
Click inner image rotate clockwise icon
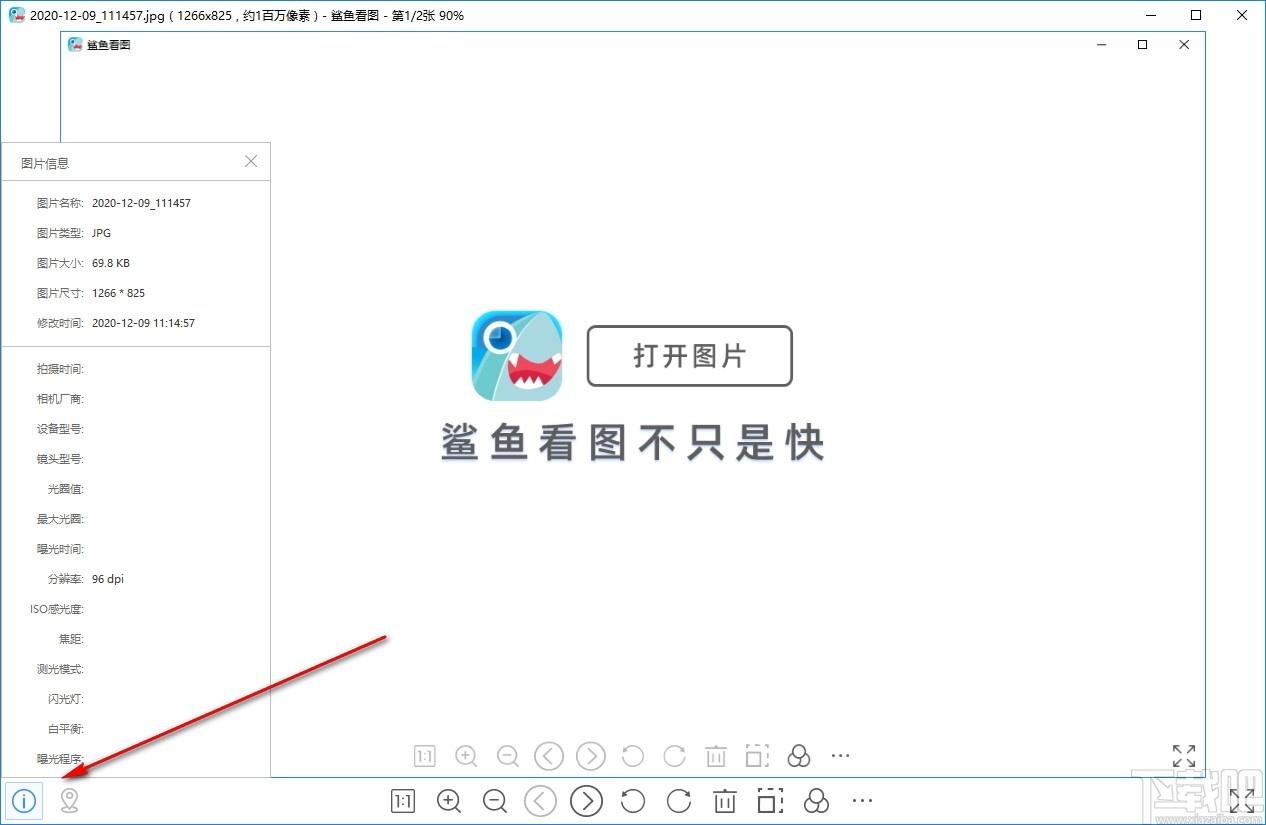click(x=675, y=757)
